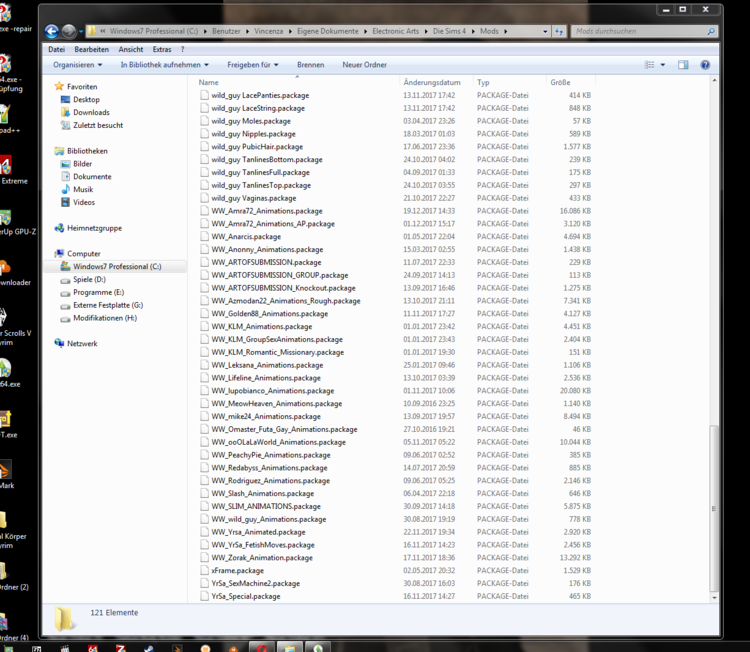The width and height of the screenshot is (750, 652).
Task: Click the refresh button beside address bar
Action: point(559,32)
